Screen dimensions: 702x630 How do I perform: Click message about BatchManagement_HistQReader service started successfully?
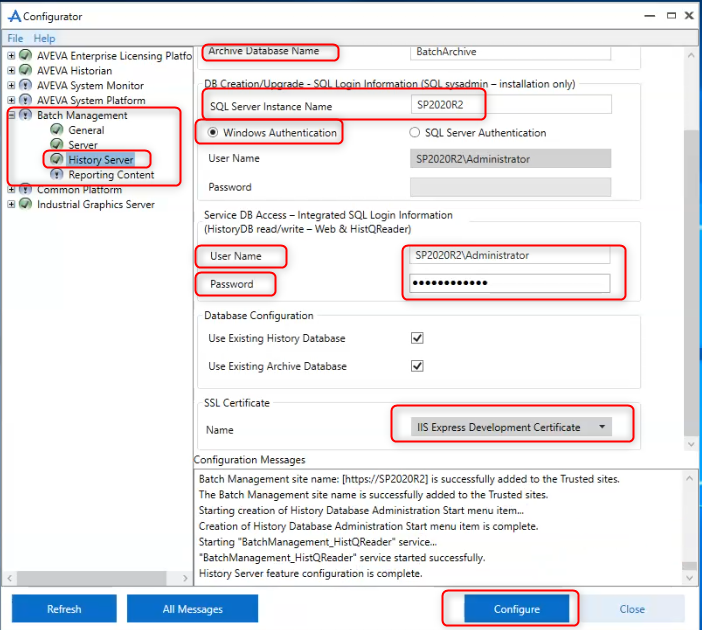tap(342, 558)
